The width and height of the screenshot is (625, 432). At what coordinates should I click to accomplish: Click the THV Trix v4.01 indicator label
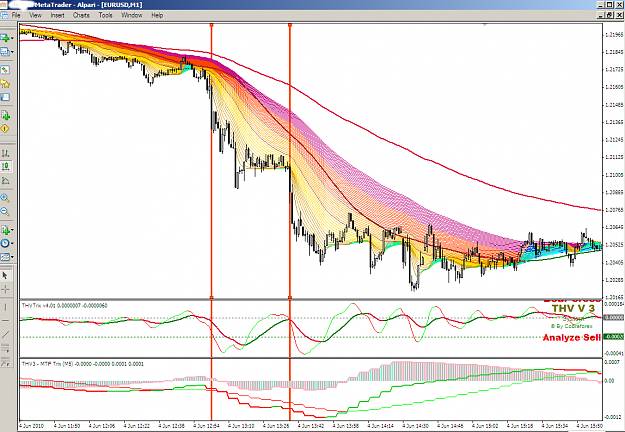point(65,306)
